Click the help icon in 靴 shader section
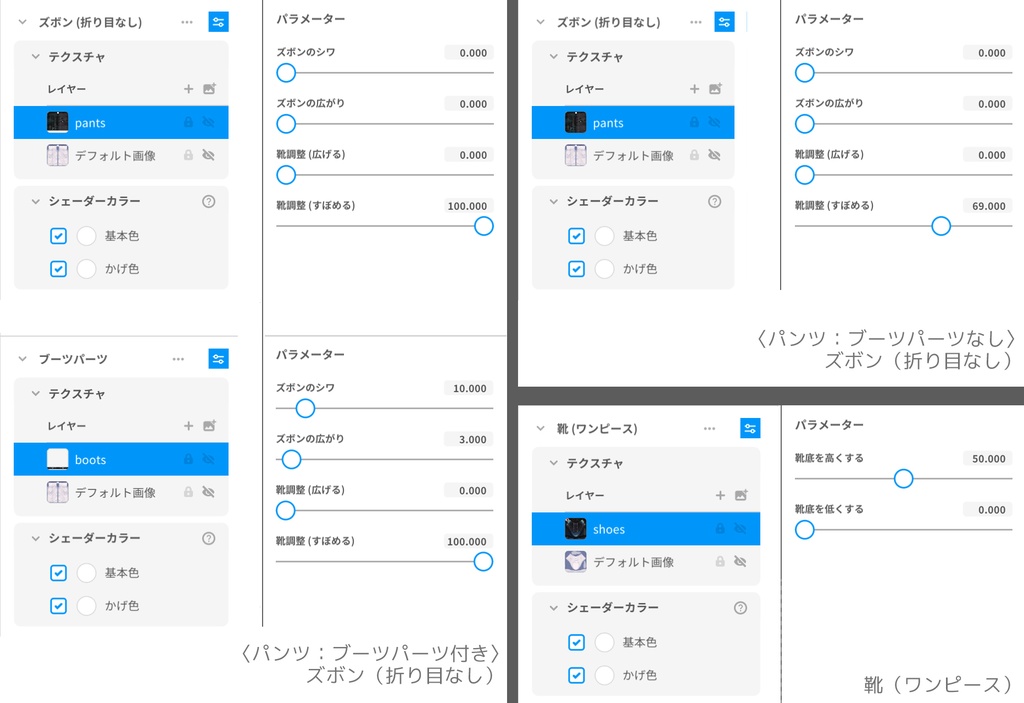Viewport: 1024px width, 703px height. [x=740, y=608]
